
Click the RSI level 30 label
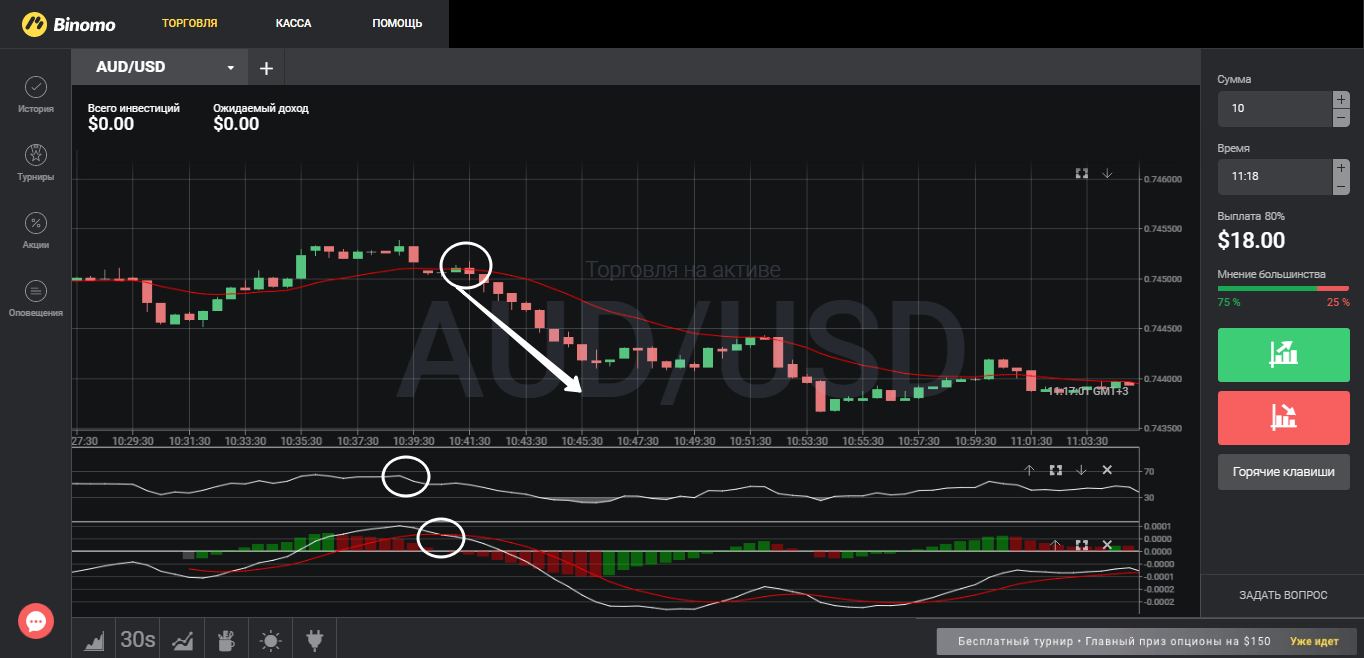(1149, 497)
